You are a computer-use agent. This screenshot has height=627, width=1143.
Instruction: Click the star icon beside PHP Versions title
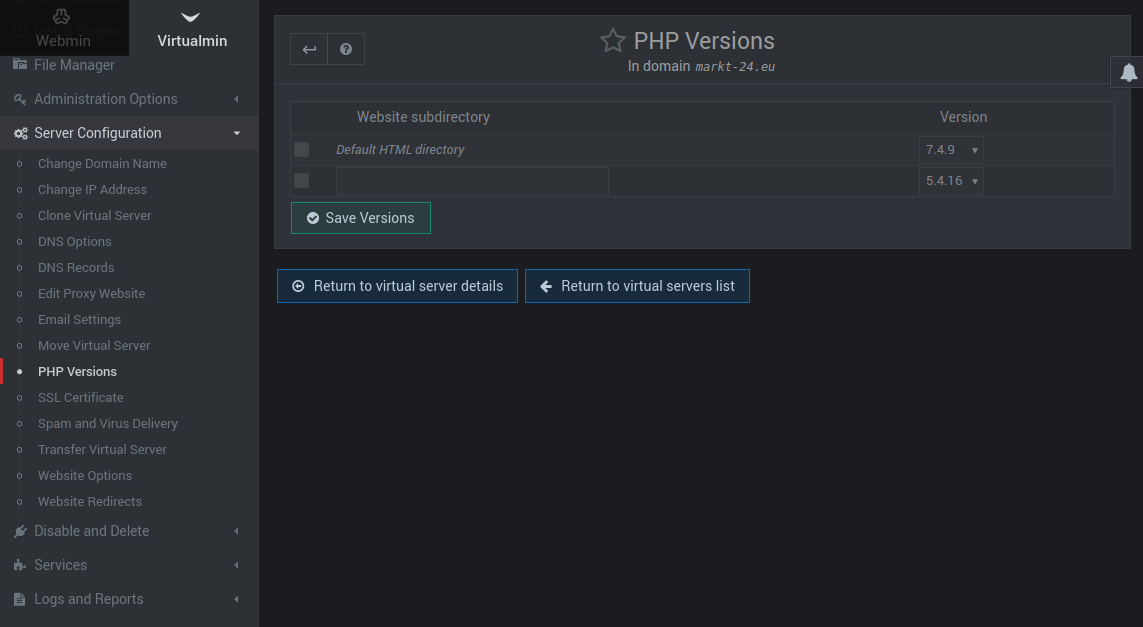pos(612,41)
